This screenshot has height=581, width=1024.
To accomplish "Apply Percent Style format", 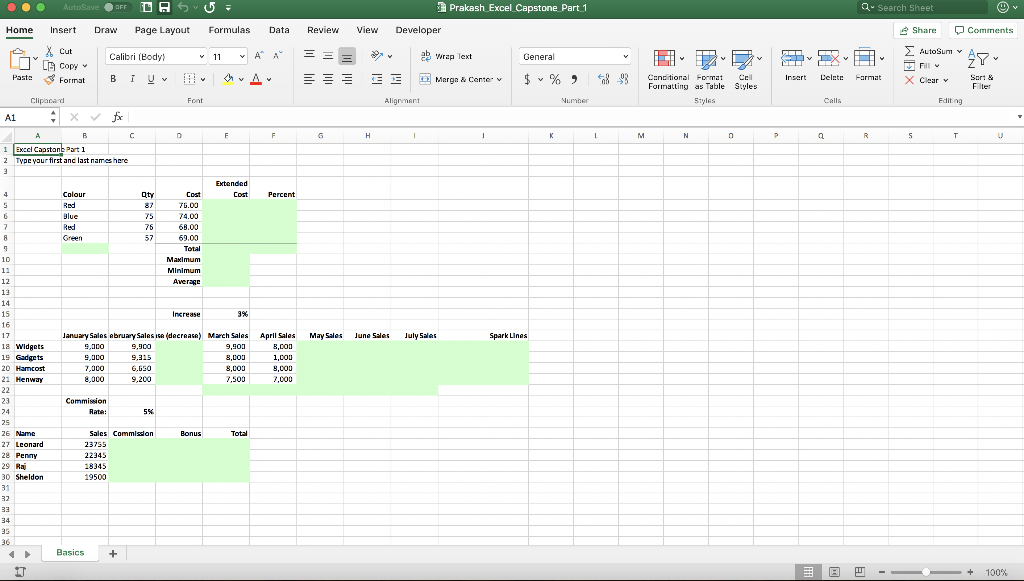I will (555, 79).
